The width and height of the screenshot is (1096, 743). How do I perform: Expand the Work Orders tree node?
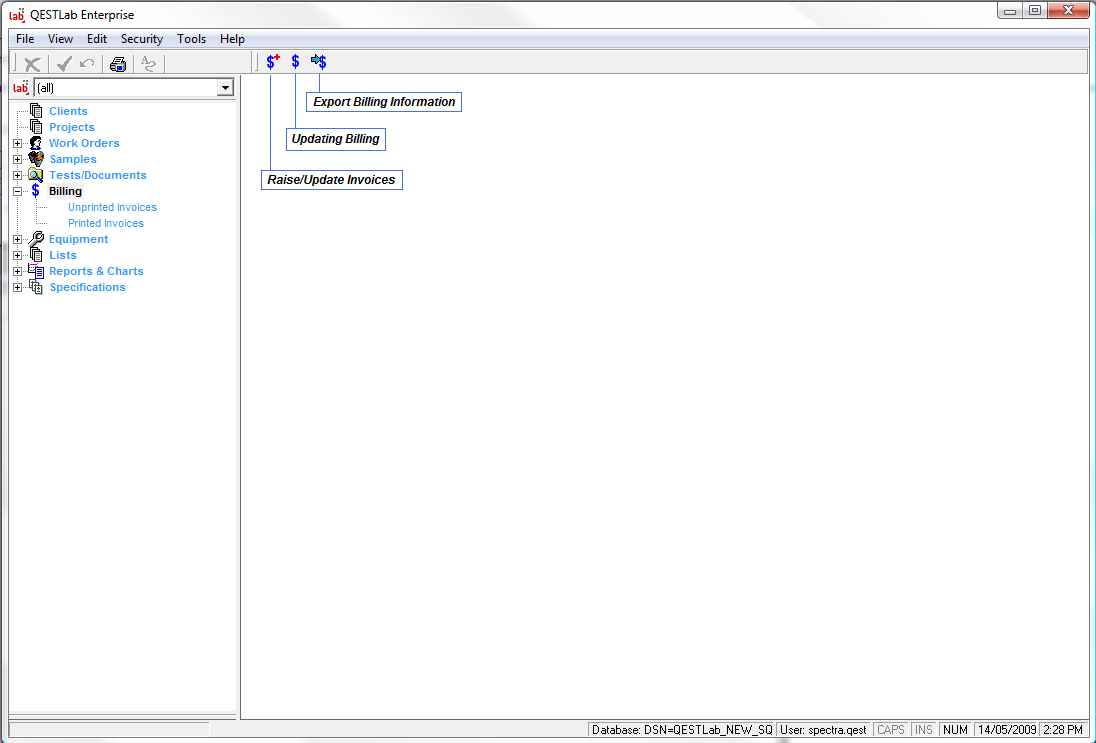pyautogui.click(x=17, y=144)
